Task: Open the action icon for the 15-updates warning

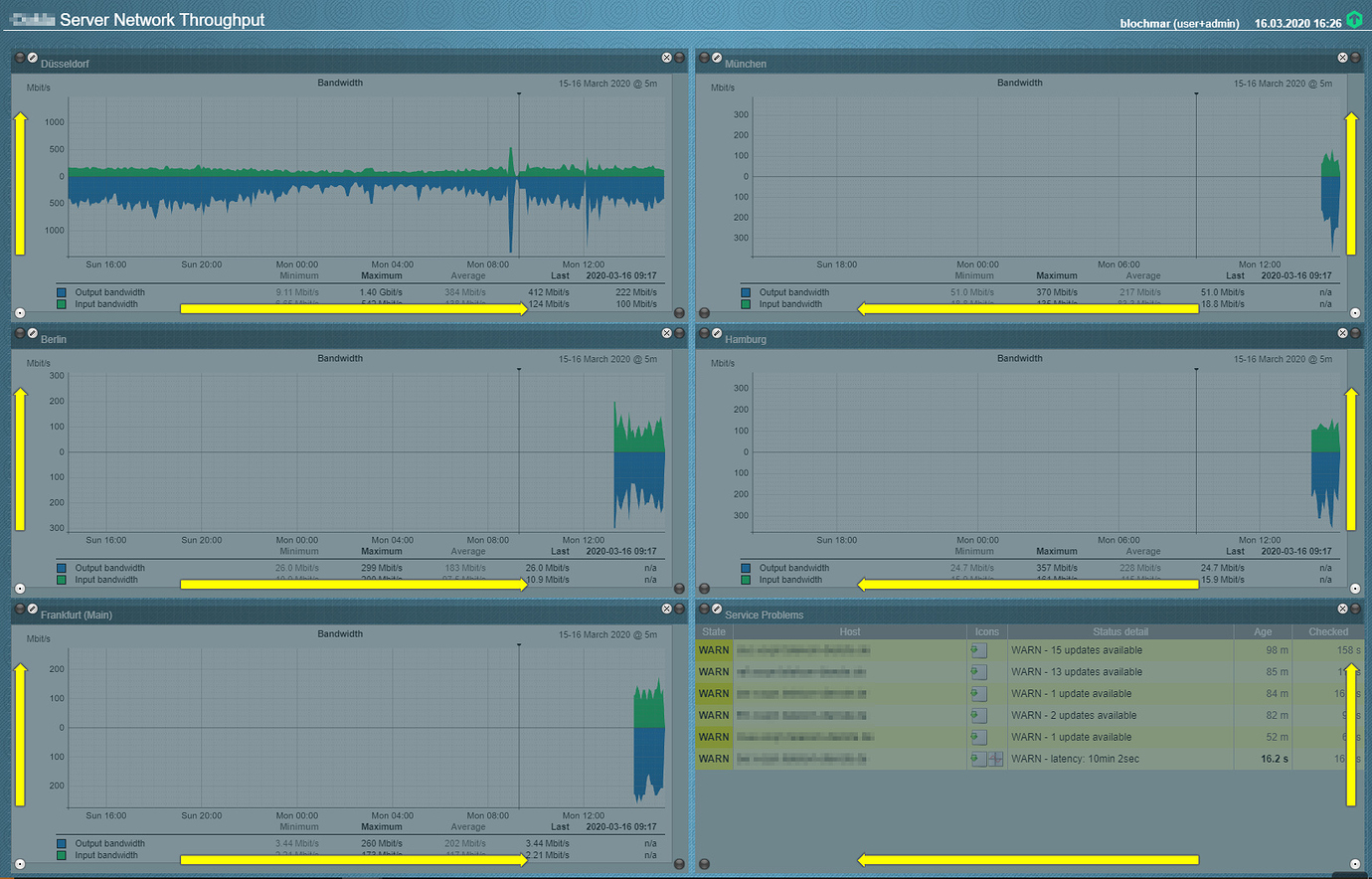Action: click(x=979, y=649)
